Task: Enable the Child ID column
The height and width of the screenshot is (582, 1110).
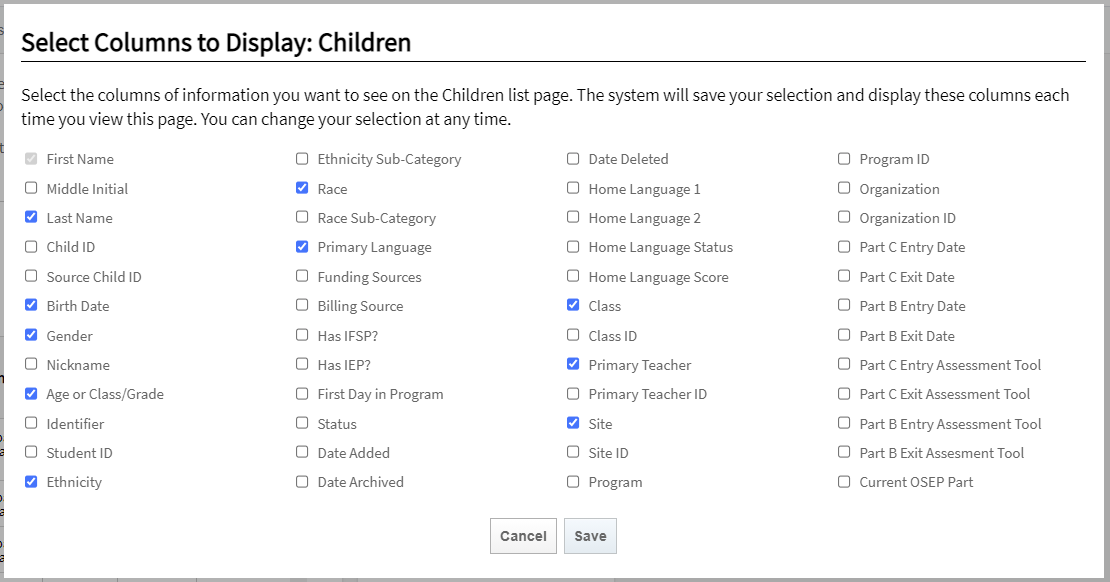Action: coord(31,246)
